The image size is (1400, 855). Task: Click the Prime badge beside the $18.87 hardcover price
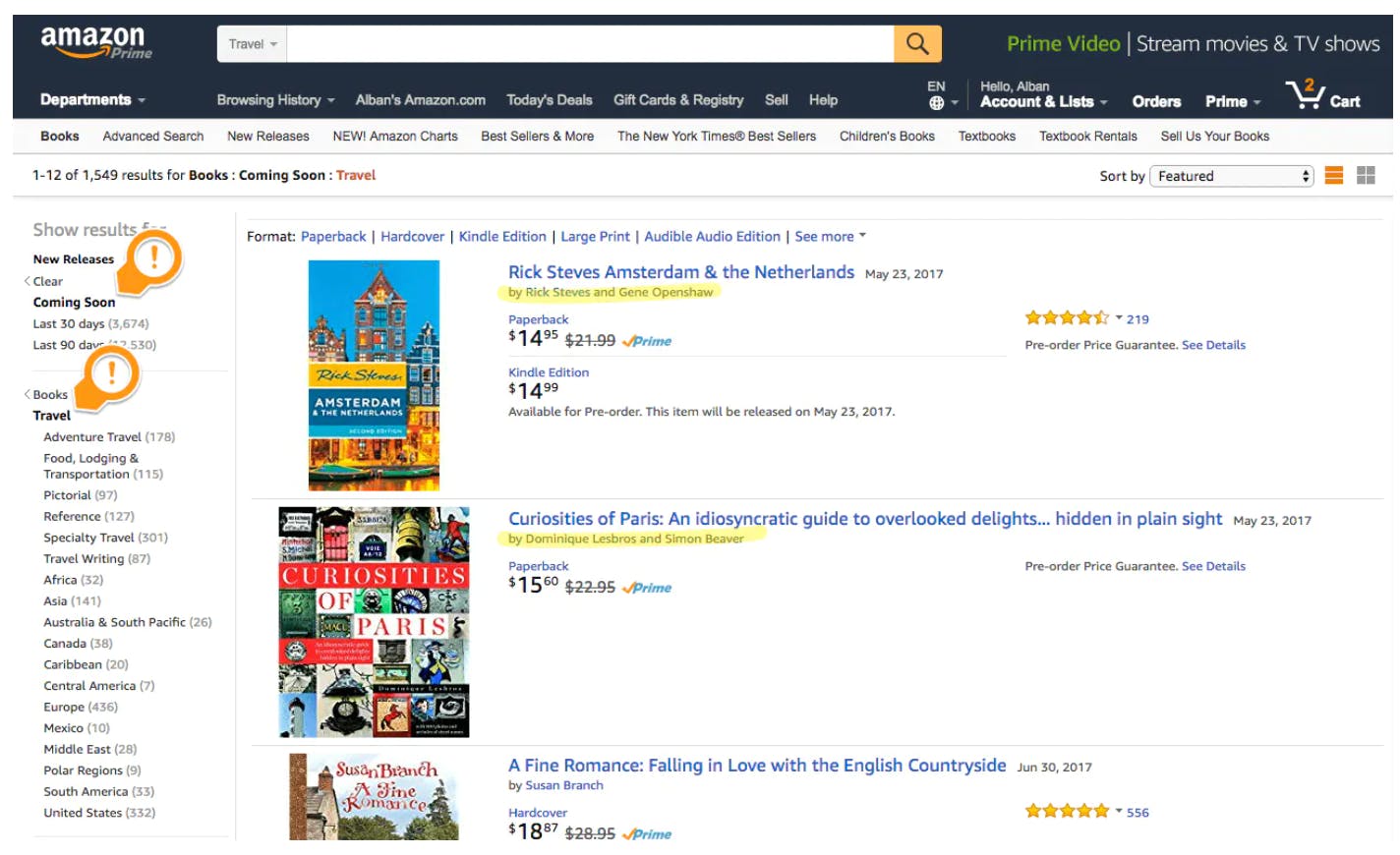pos(649,833)
